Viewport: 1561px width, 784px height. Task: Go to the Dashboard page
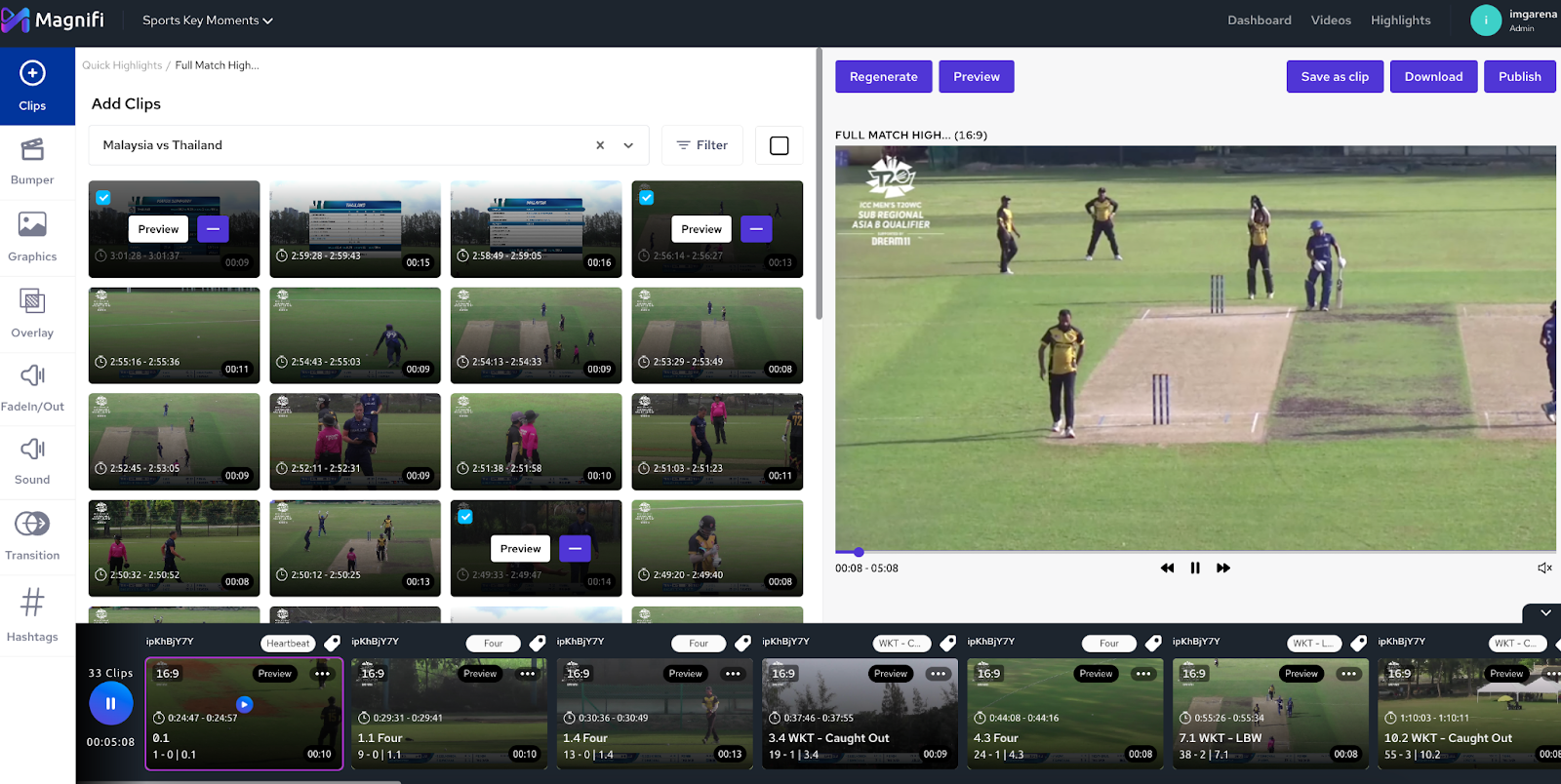[x=1260, y=20]
